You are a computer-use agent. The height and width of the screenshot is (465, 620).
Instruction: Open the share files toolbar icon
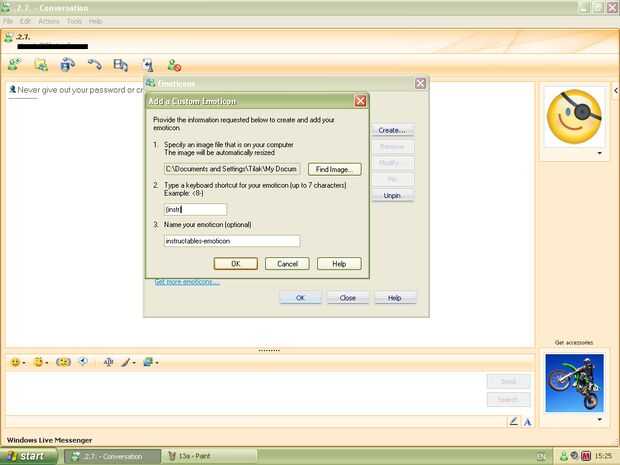pyautogui.click(x=41, y=65)
